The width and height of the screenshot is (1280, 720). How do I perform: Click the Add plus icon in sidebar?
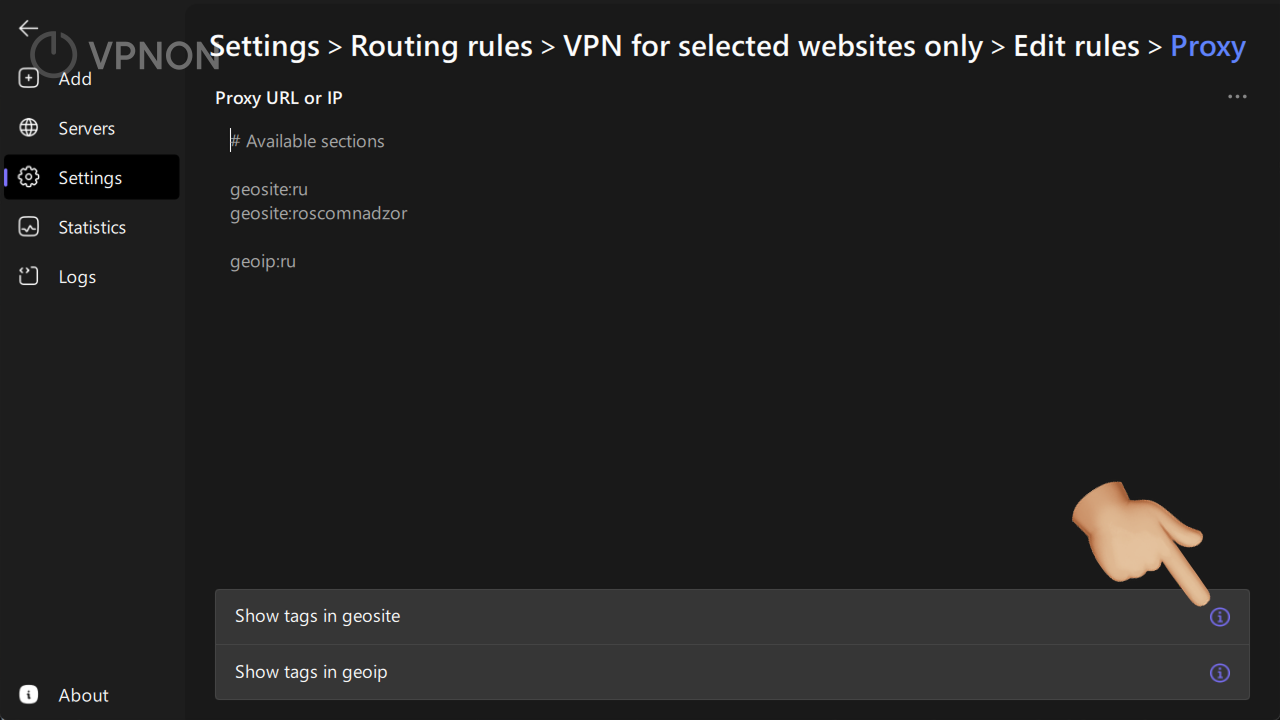pyautogui.click(x=29, y=79)
